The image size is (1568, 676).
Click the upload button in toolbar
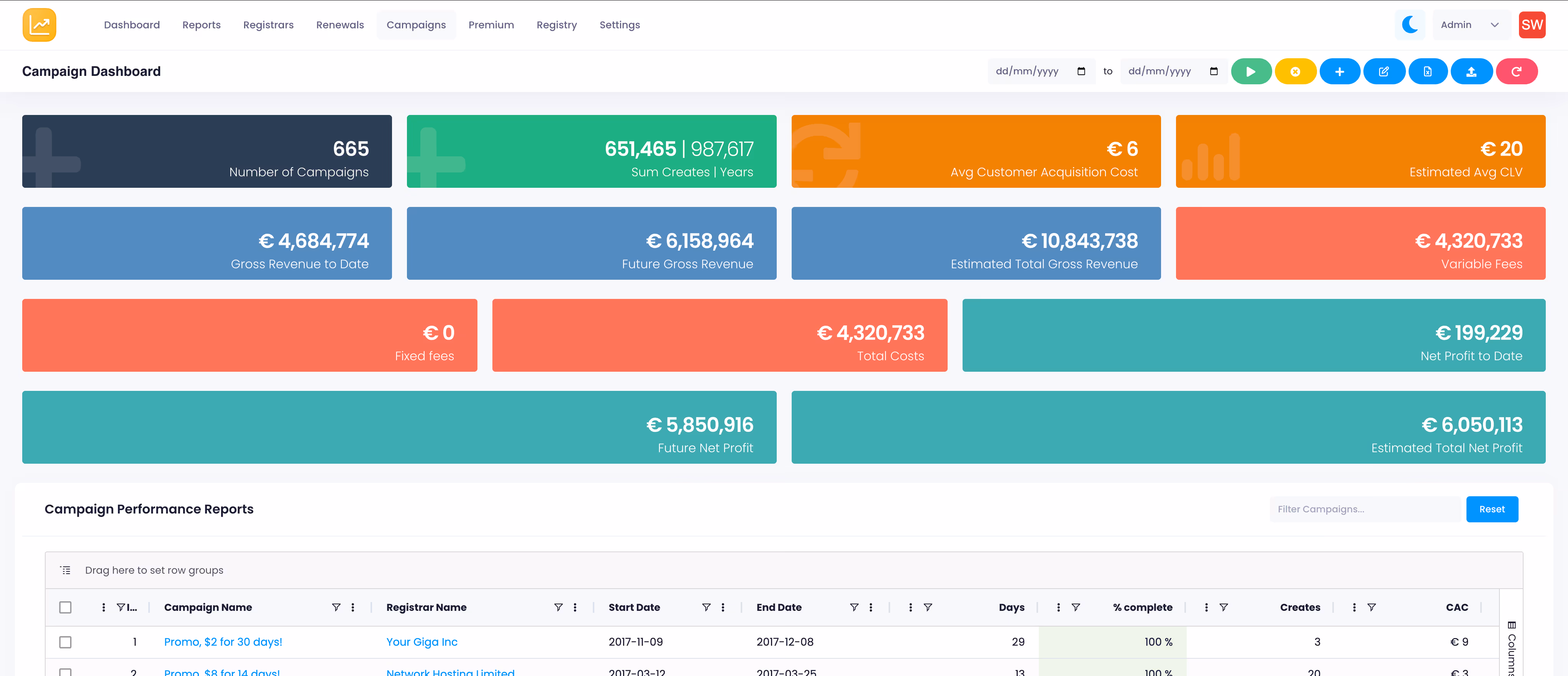tap(1471, 71)
